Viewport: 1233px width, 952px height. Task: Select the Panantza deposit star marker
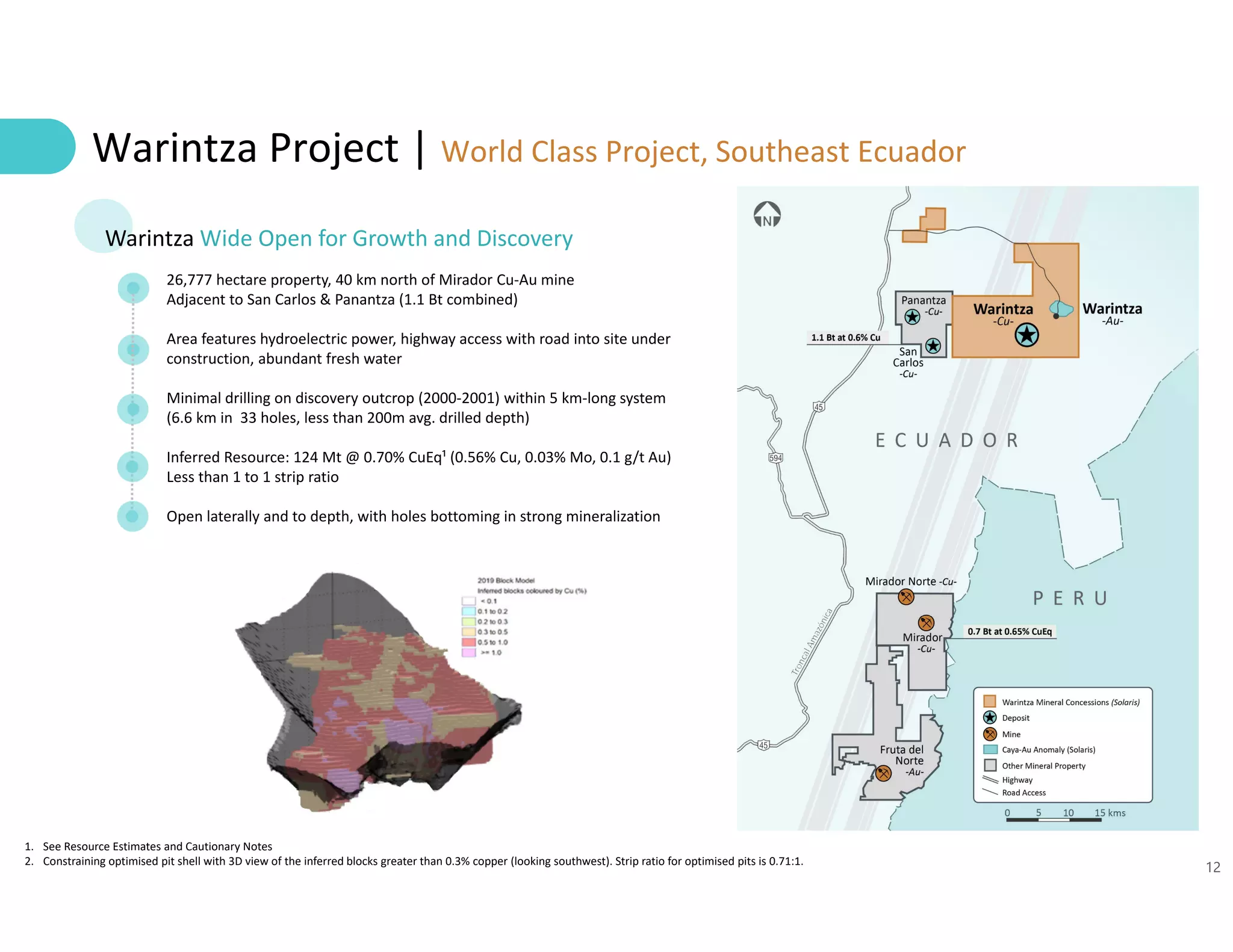[x=912, y=317]
